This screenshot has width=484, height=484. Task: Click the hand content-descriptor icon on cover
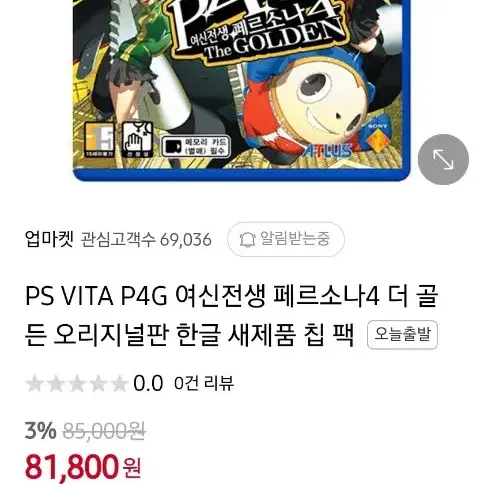137,140
